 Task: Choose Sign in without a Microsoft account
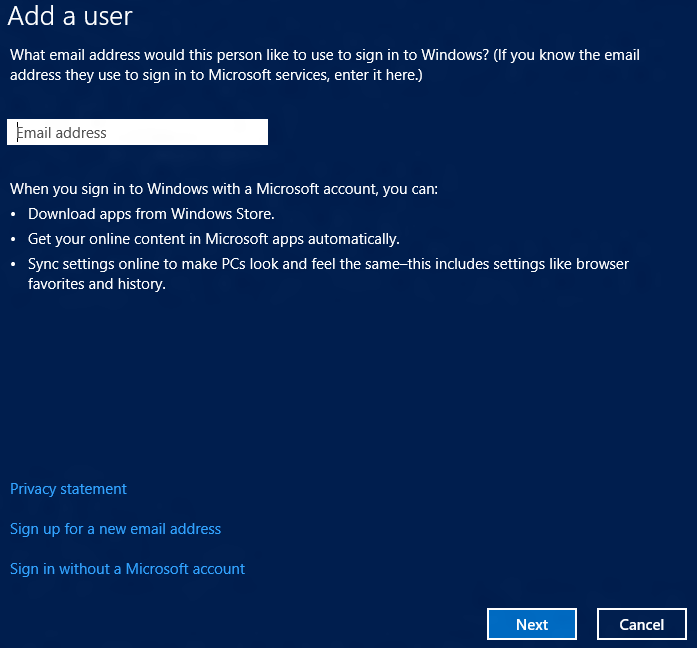click(x=127, y=569)
